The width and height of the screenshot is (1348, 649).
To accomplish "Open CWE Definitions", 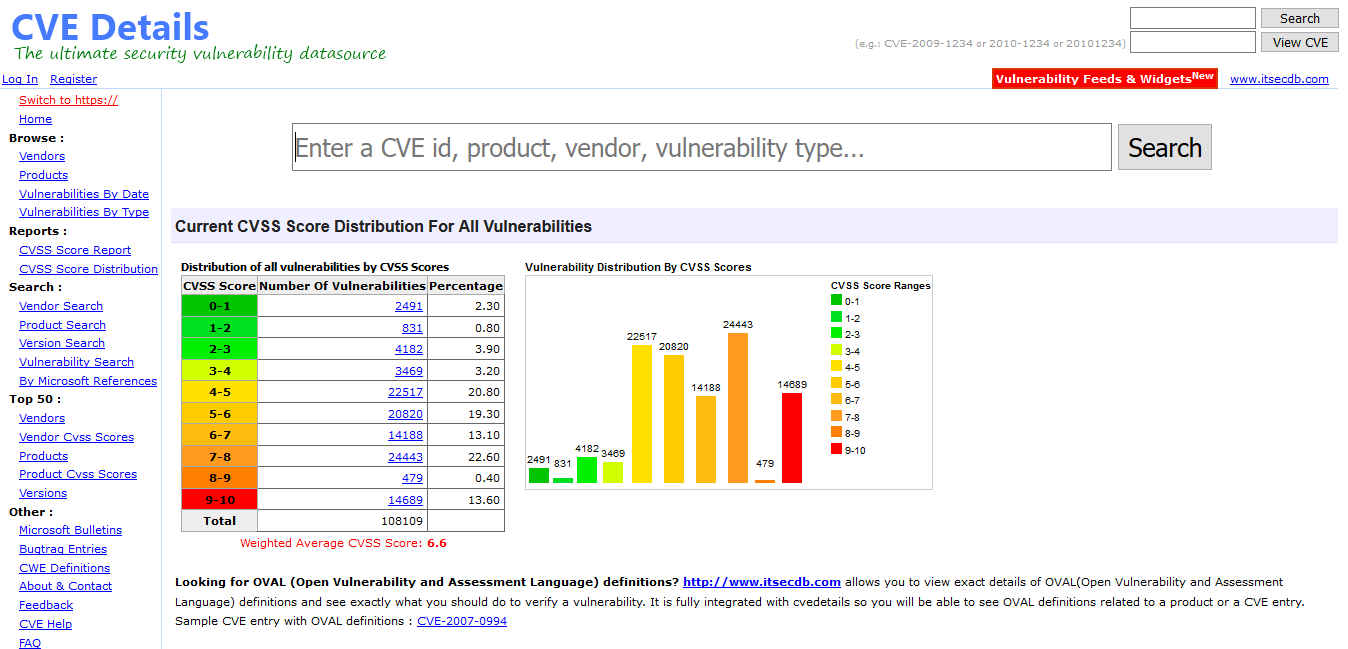I will coord(64,568).
